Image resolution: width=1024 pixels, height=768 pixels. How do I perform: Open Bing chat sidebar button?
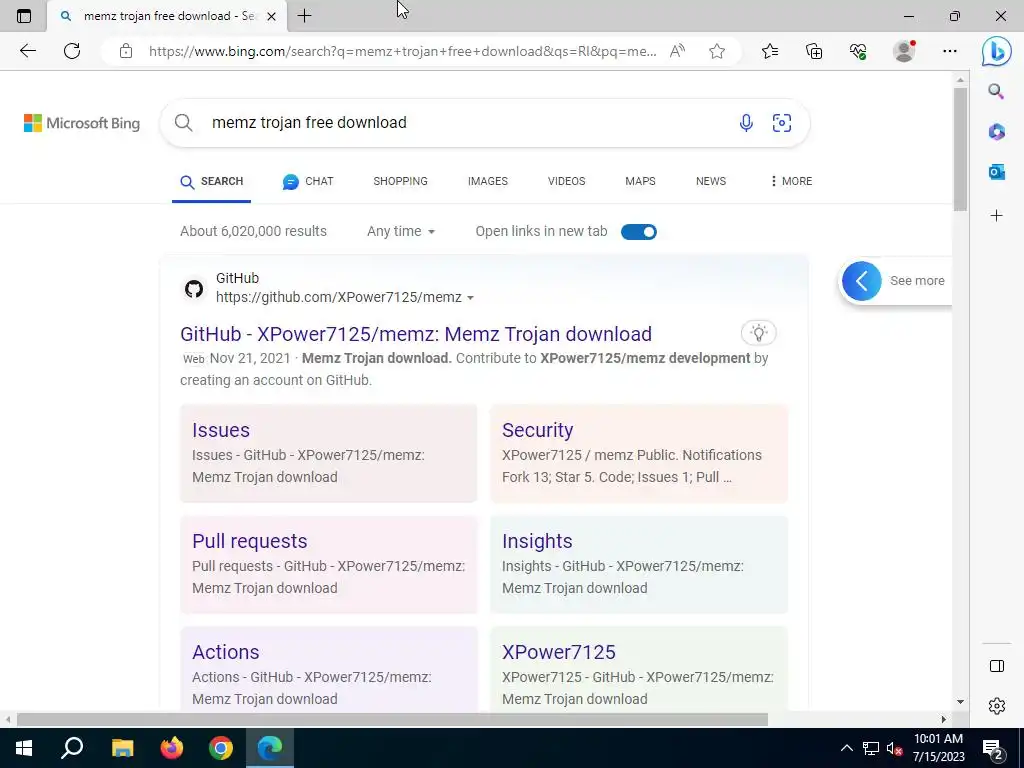tap(997, 51)
